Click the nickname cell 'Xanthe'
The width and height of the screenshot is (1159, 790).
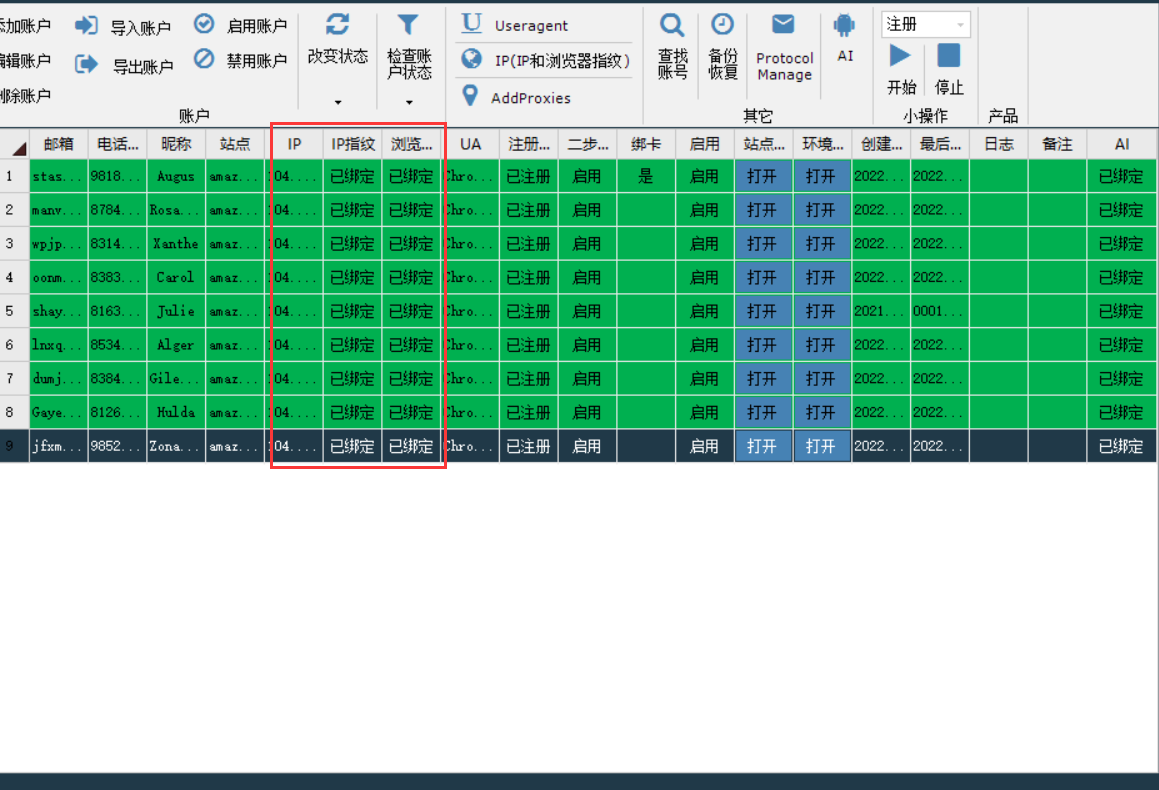click(176, 244)
